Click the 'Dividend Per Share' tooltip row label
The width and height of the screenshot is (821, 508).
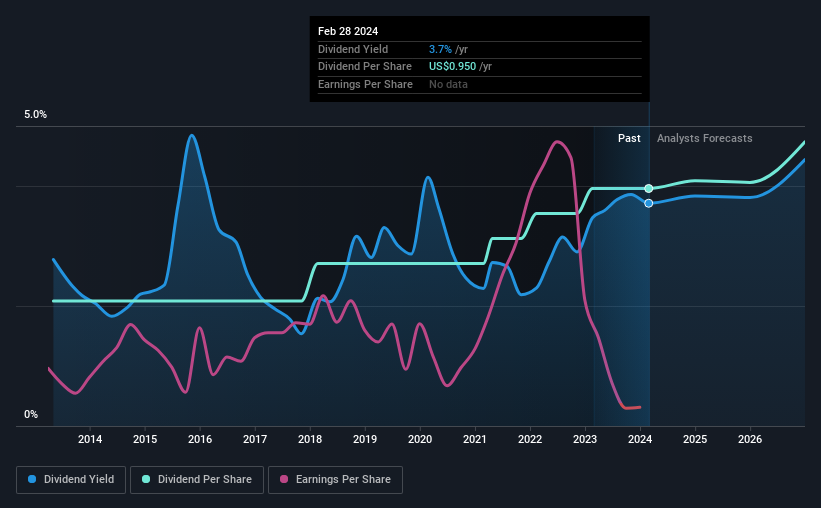point(364,67)
